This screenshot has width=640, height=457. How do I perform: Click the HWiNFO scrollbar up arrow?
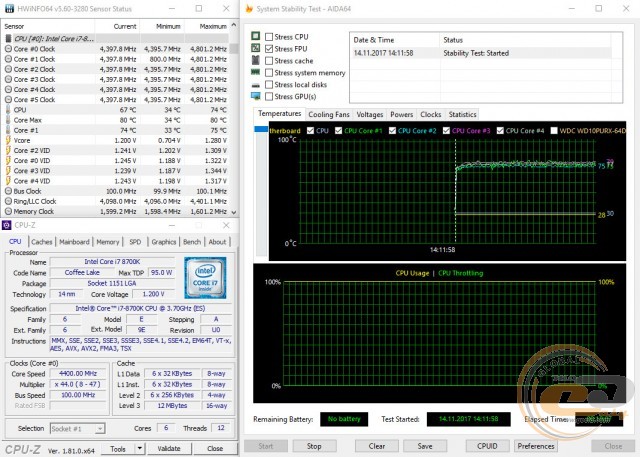pyautogui.click(x=233, y=25)
